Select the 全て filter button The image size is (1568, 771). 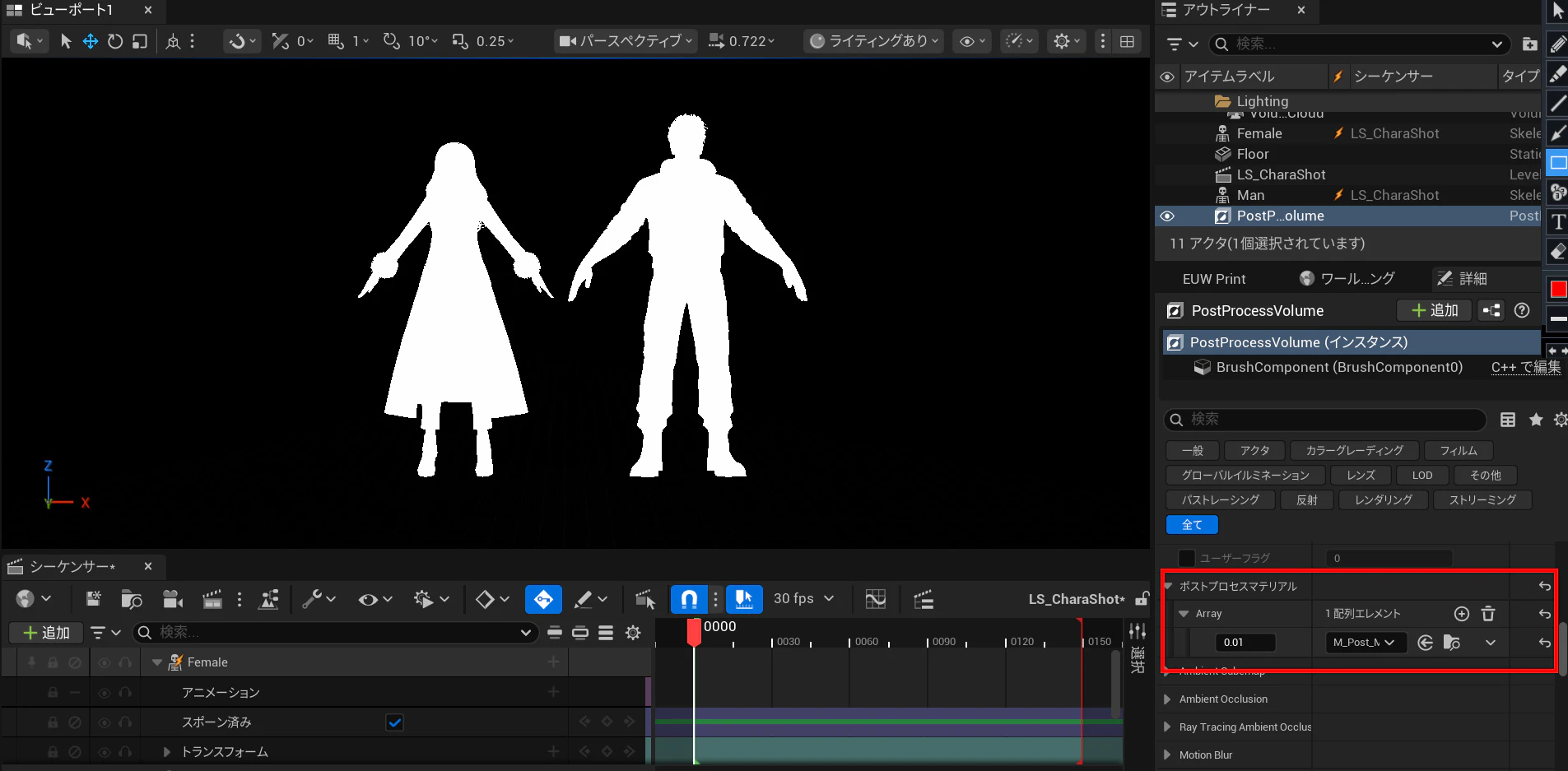click(x=1192, y=525)
